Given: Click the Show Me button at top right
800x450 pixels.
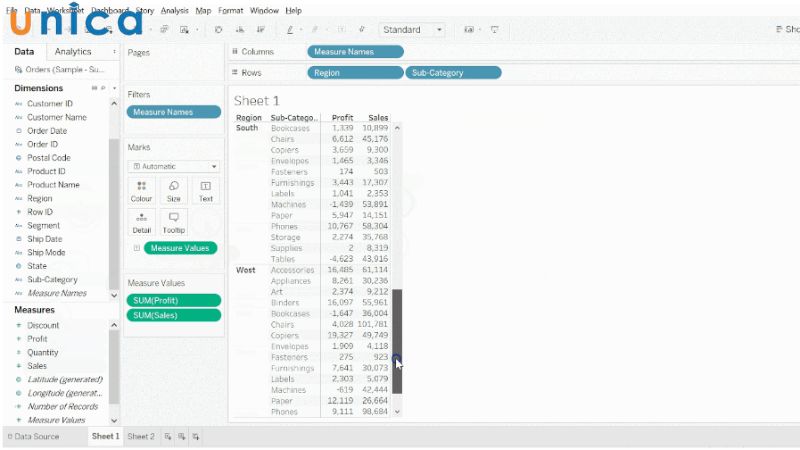Looking at the screenshot, I should [787, 30].
